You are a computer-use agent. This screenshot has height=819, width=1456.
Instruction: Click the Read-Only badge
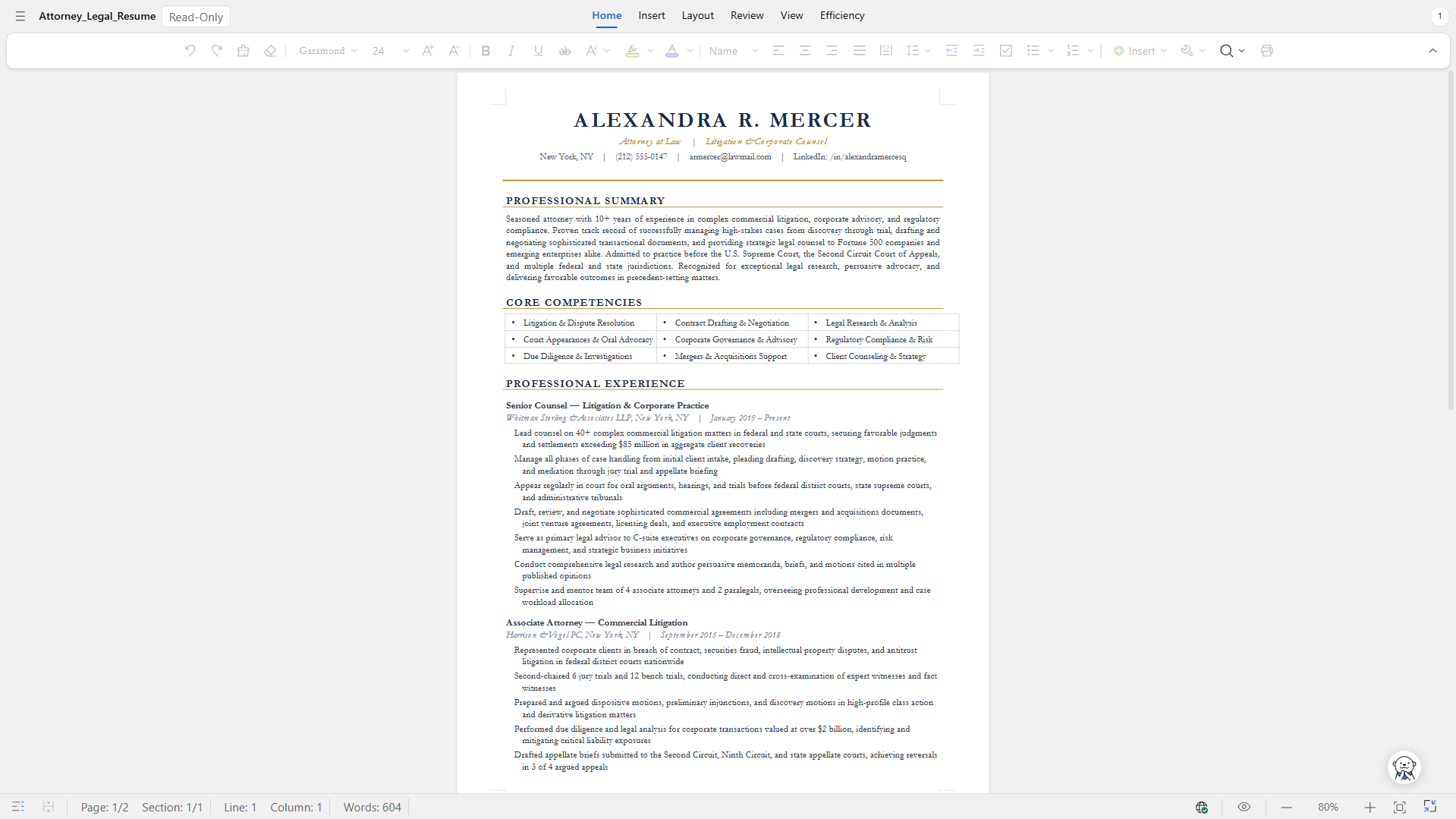196,17
